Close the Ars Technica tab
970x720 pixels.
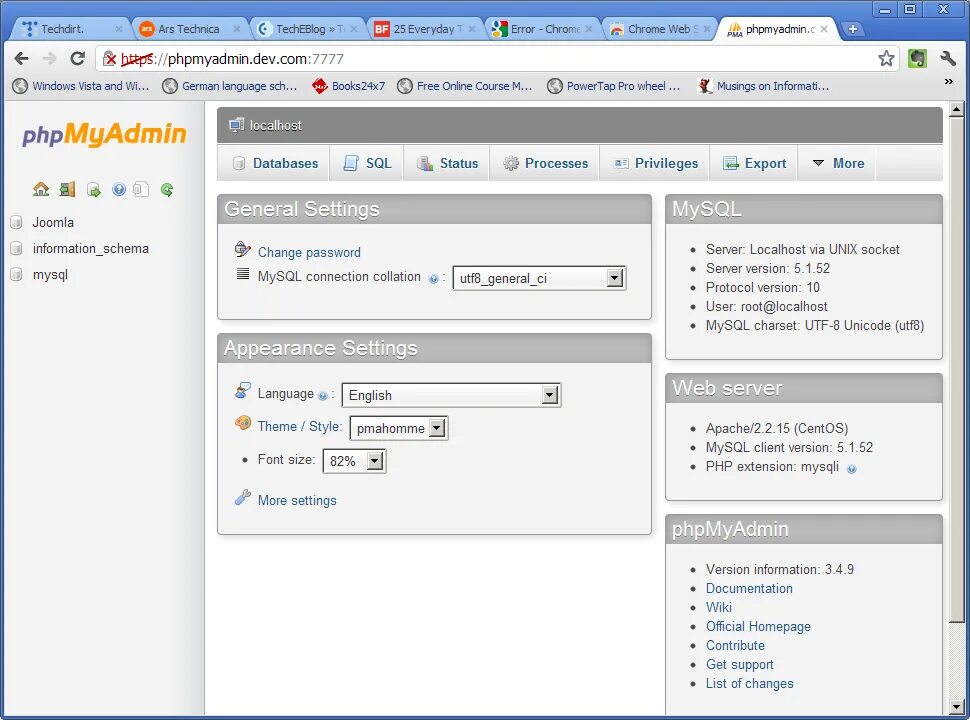(236, 29)
